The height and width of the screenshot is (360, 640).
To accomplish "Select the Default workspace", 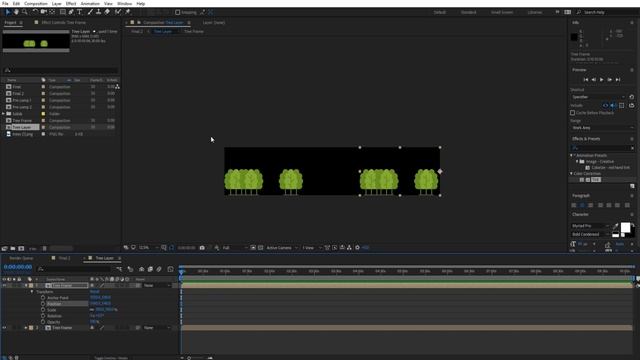I will click(440, 12).
